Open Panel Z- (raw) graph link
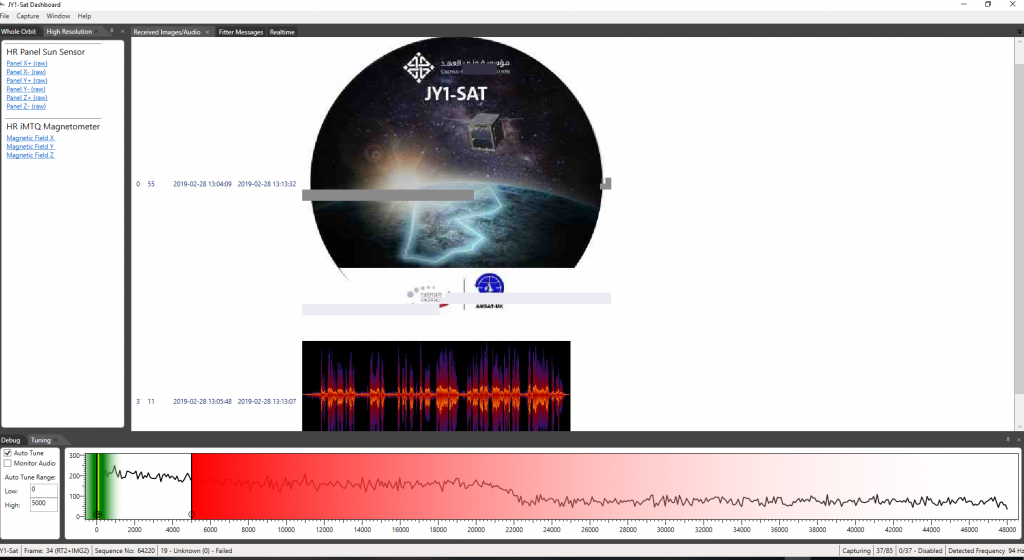Screen dimensions: 1024x560 point(26,106)
